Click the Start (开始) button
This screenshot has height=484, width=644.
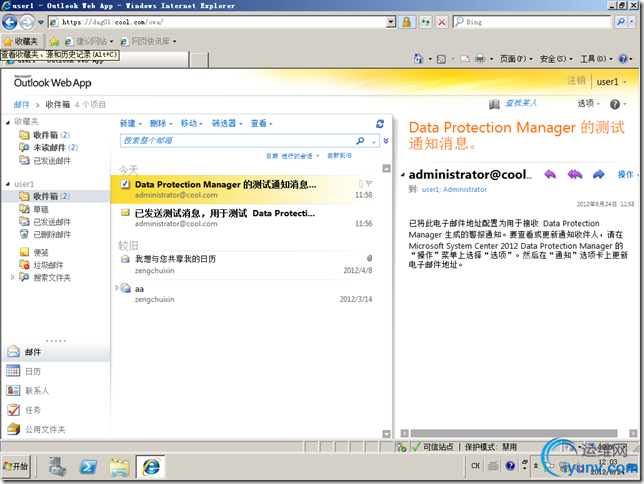click(16, 466)
